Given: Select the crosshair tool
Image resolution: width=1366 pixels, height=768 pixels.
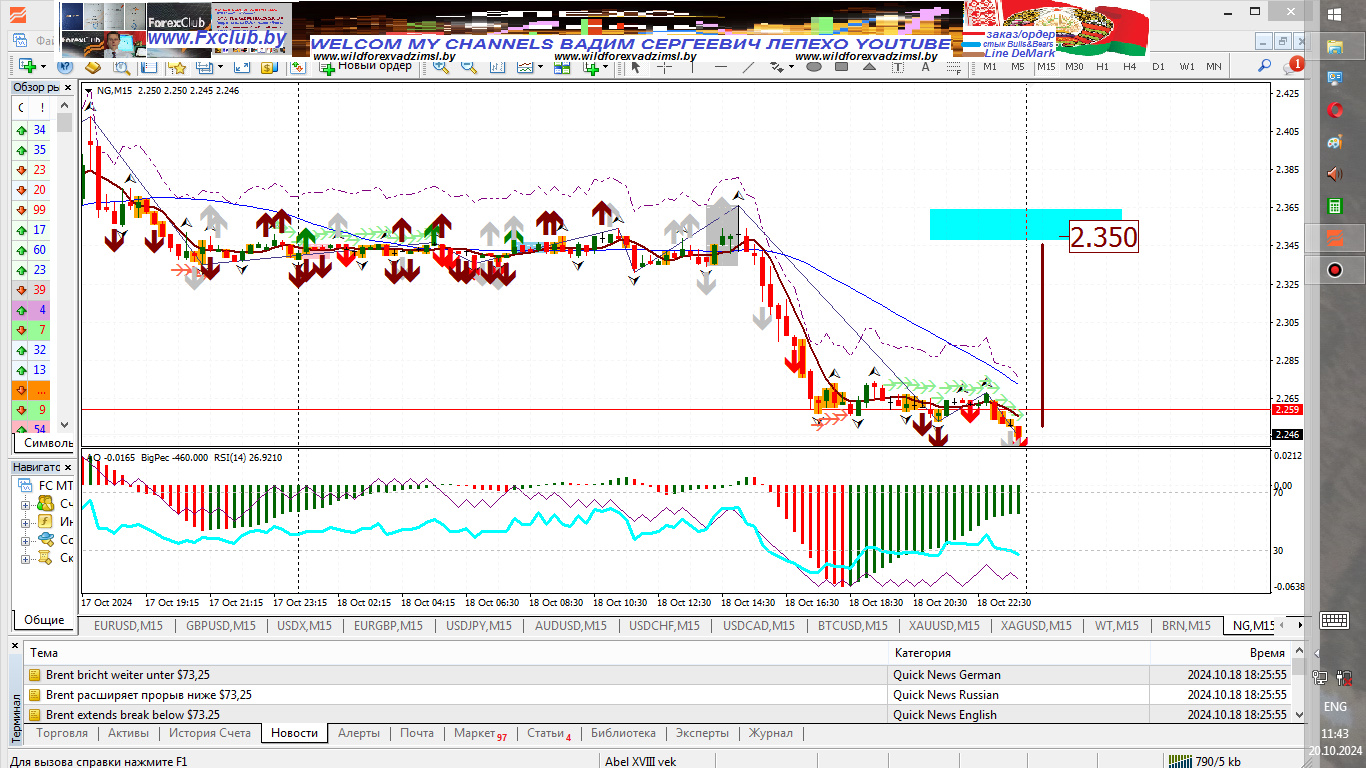Looking at the screenshot, I should (x=664, y=67).
